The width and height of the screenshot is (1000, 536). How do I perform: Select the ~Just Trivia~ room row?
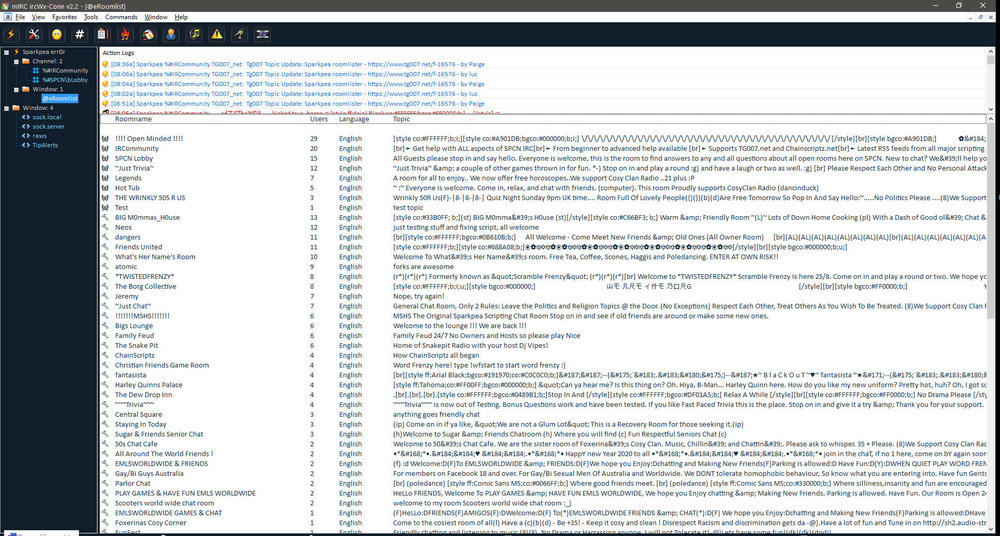[543, 168]
